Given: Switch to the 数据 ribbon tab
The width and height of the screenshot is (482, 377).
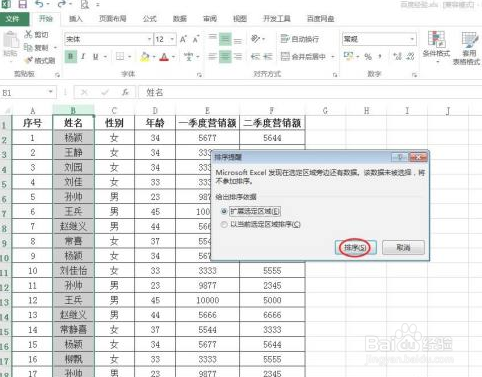Looking at the screenshot, I should [180, 19].
